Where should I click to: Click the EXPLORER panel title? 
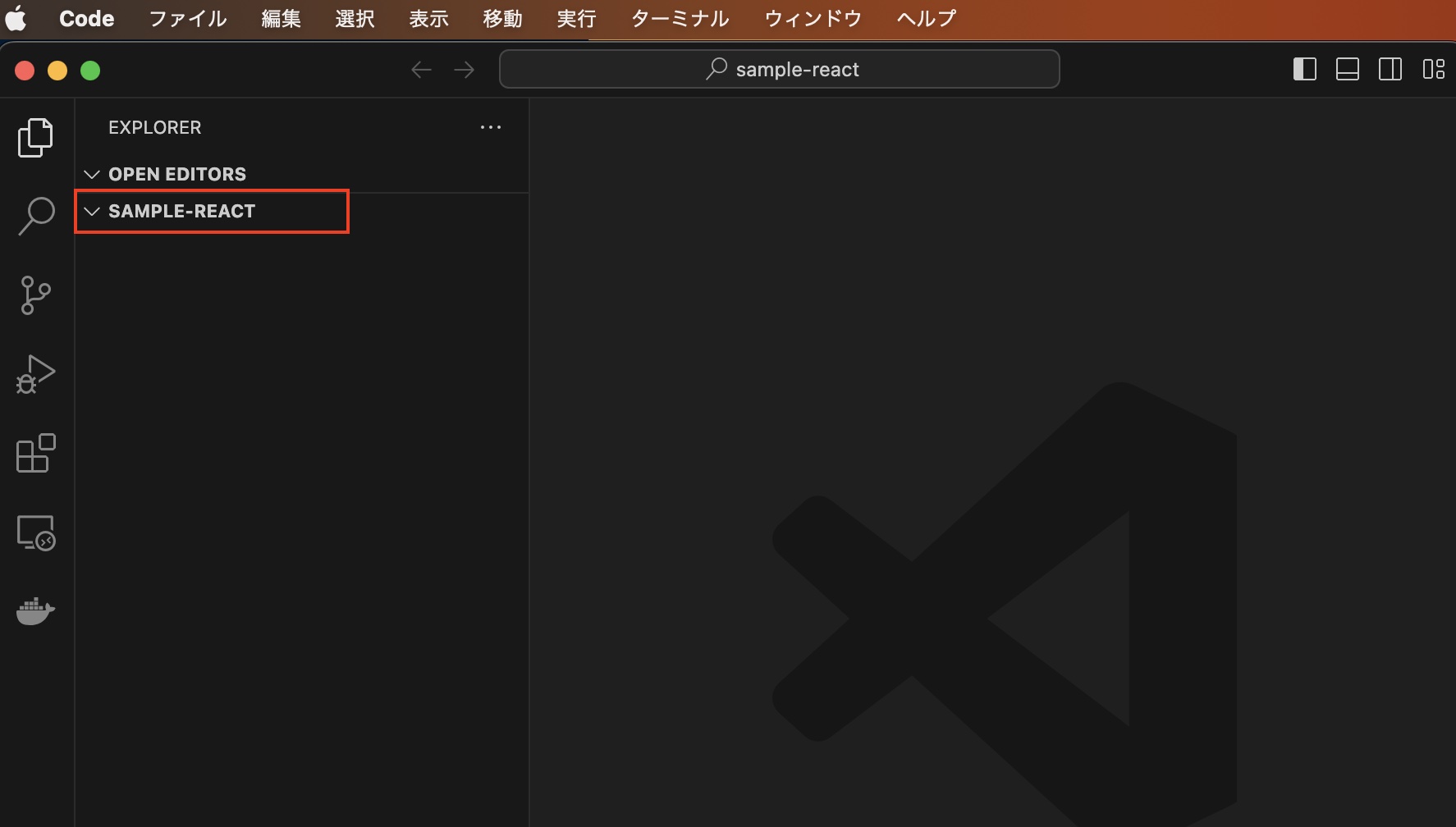pos(155,127)
